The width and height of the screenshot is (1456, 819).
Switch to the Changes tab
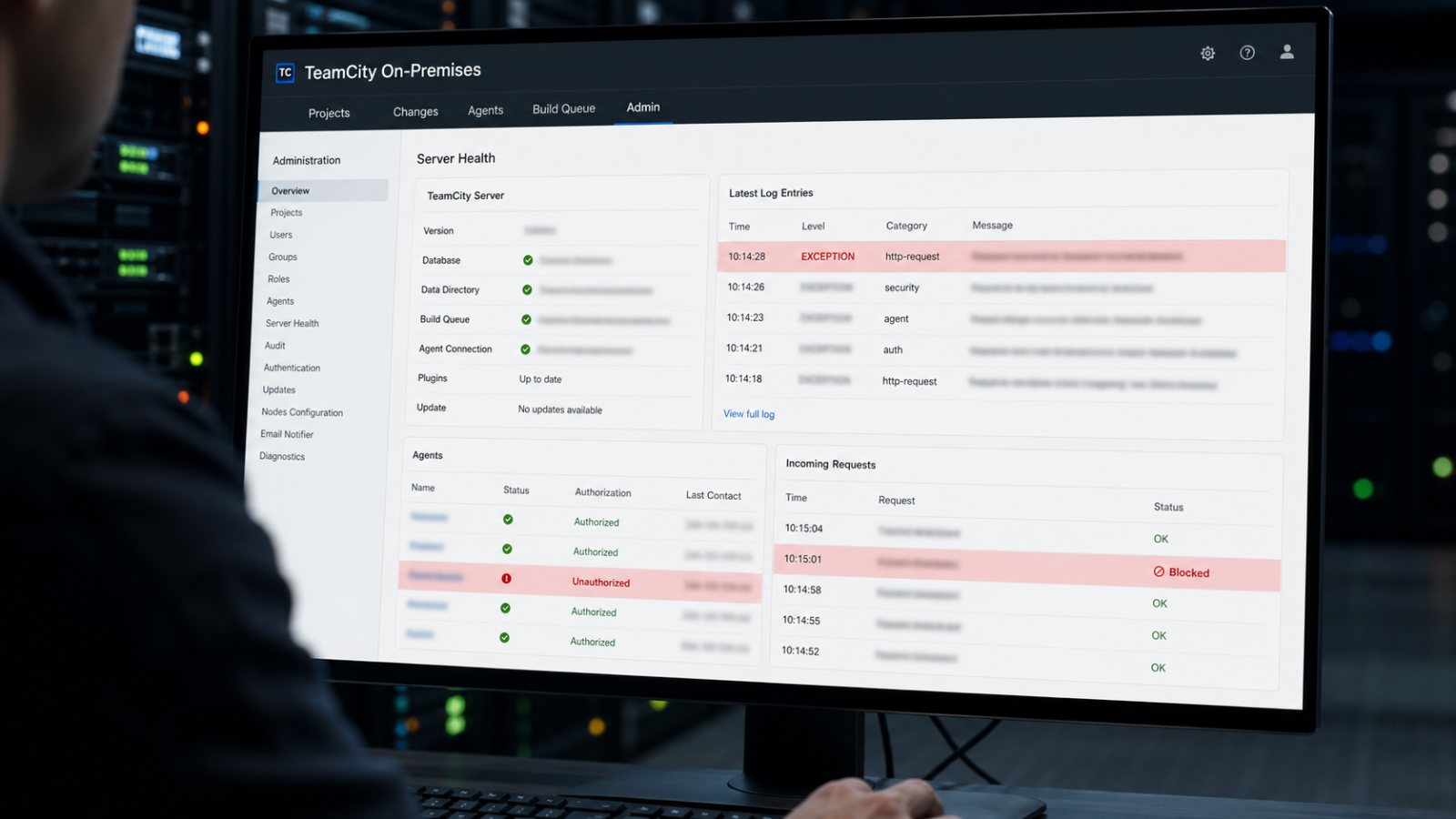coord(416,111)
